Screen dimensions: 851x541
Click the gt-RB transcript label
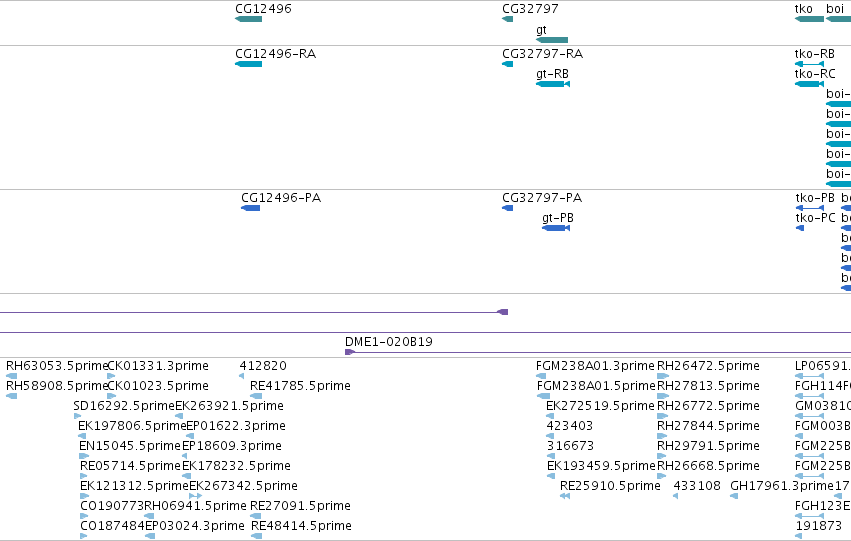tap(552, 74)
